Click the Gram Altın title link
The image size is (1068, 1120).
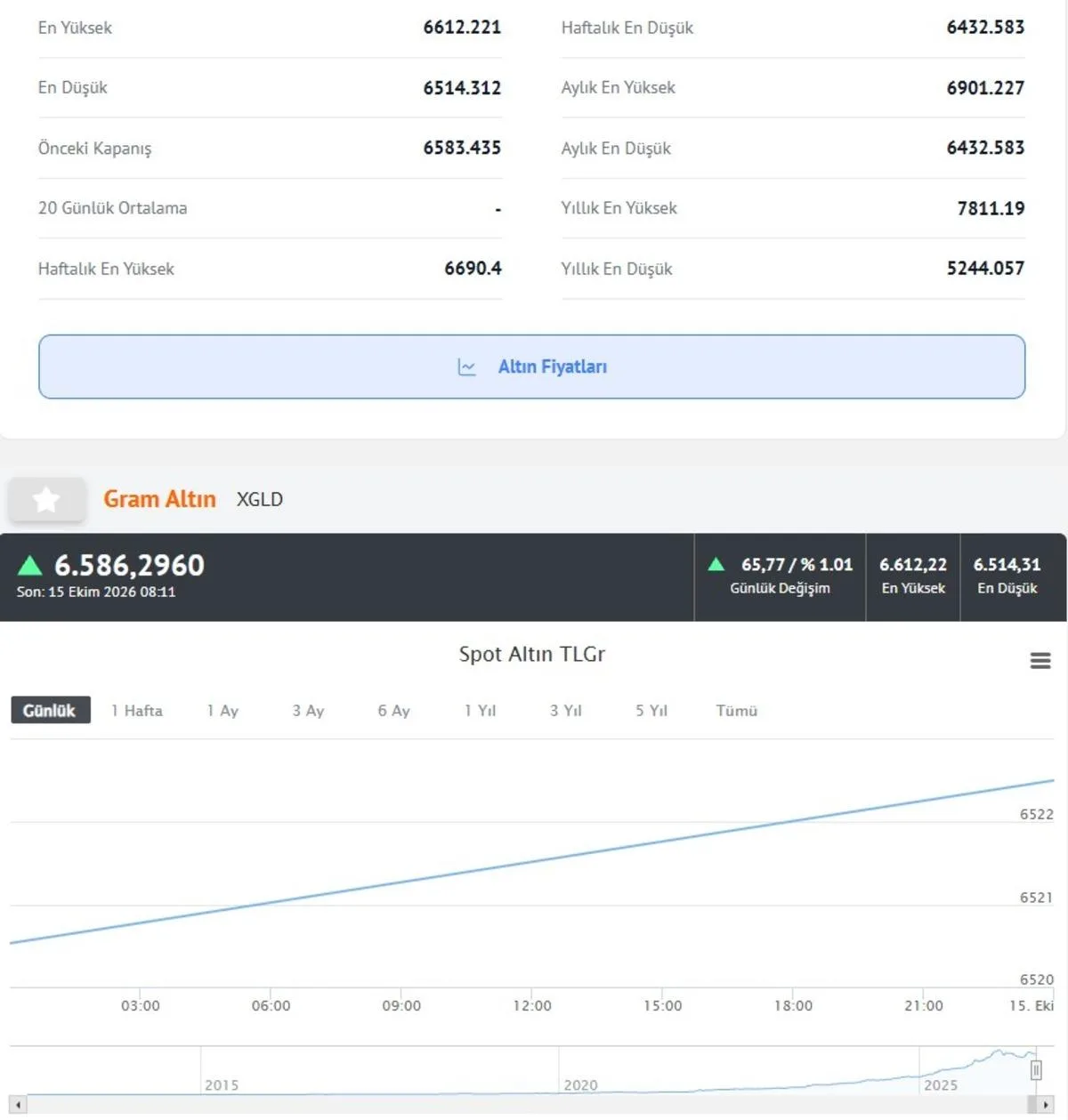pyautogui.click(x=159, y=499)
